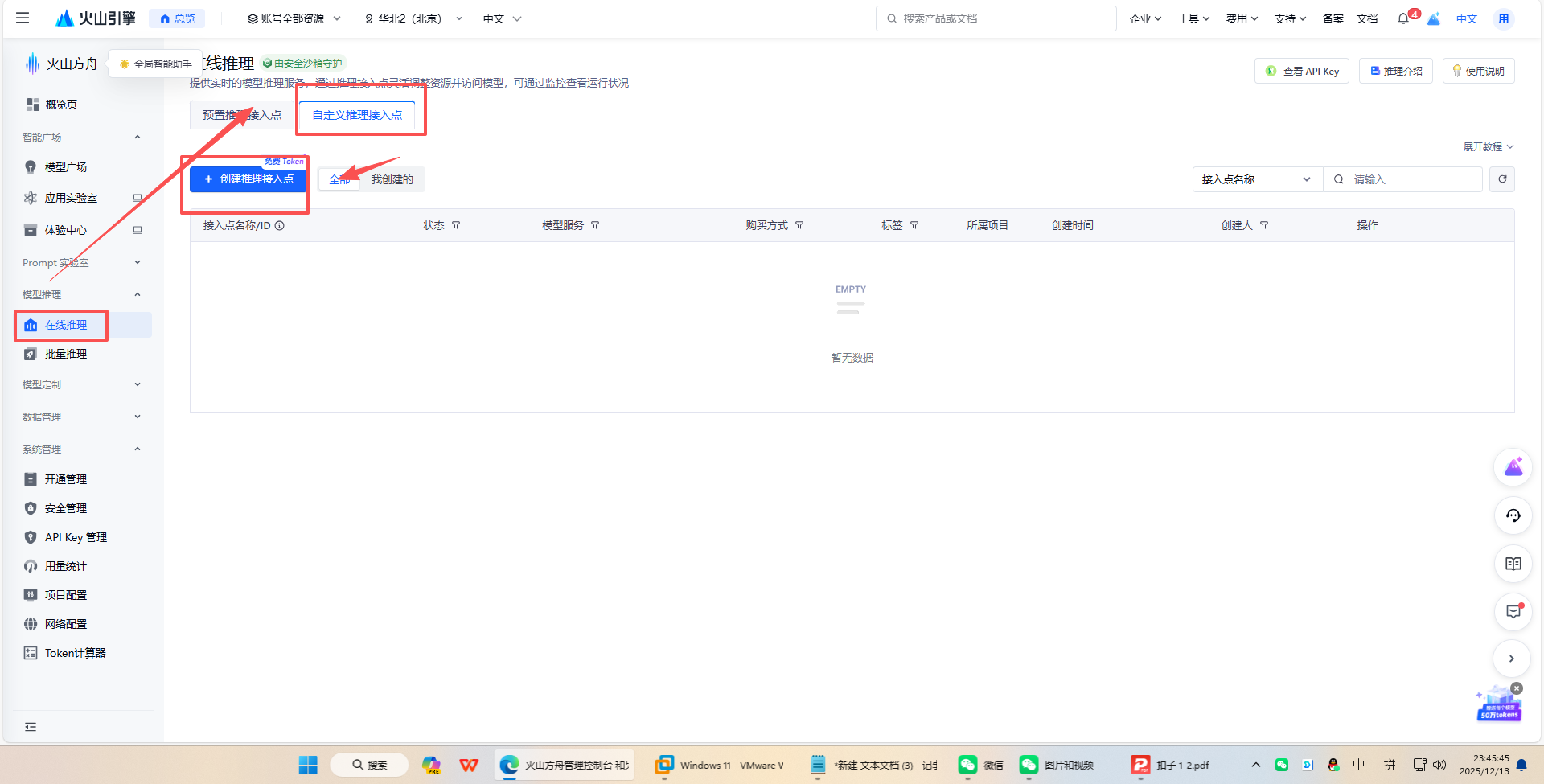Toggle the 状态 column filter
The height and width of the screenshot is (784, 1544).
click(456, 225)
